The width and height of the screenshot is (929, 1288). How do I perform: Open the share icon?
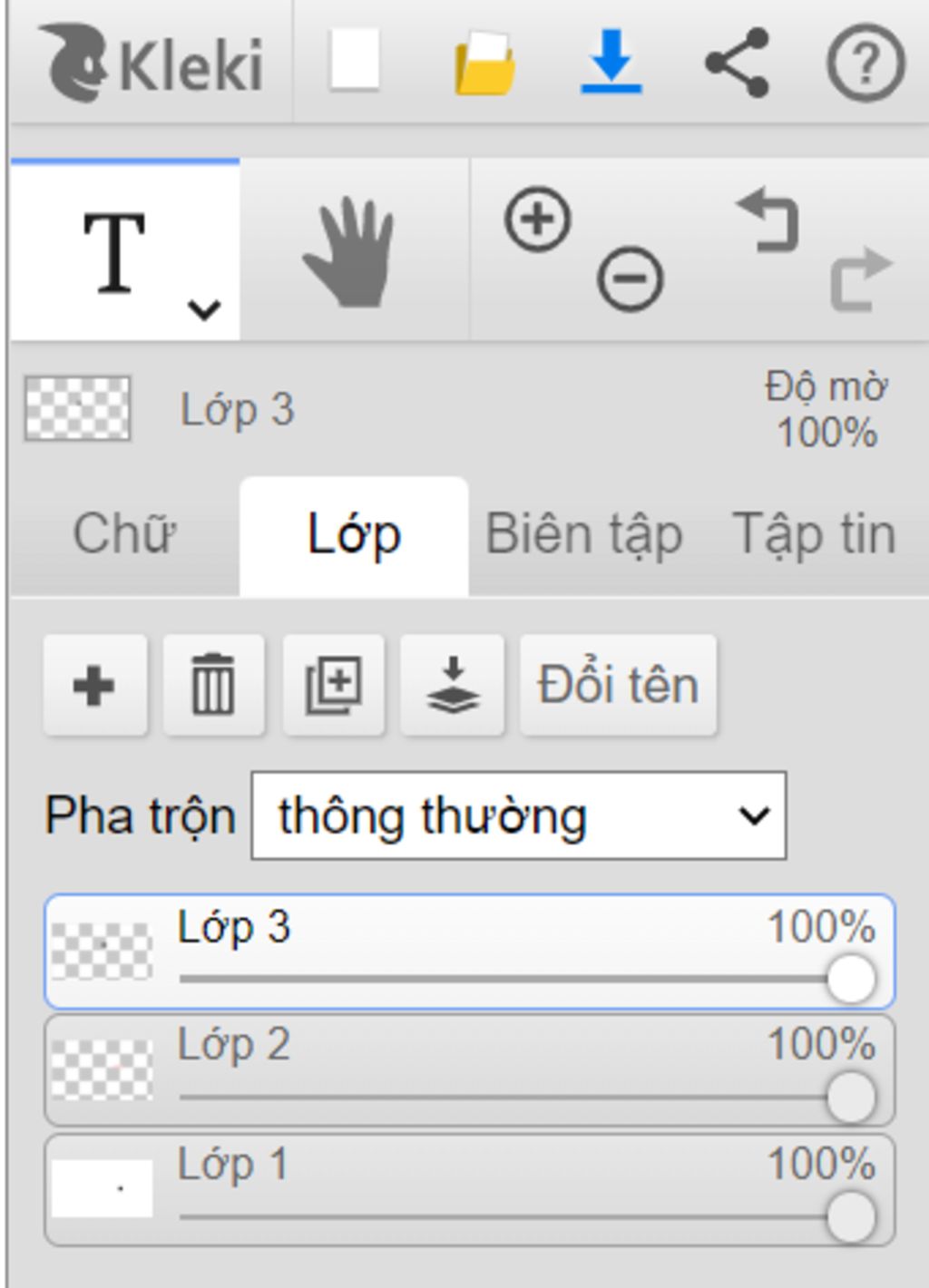pos(738,63)
